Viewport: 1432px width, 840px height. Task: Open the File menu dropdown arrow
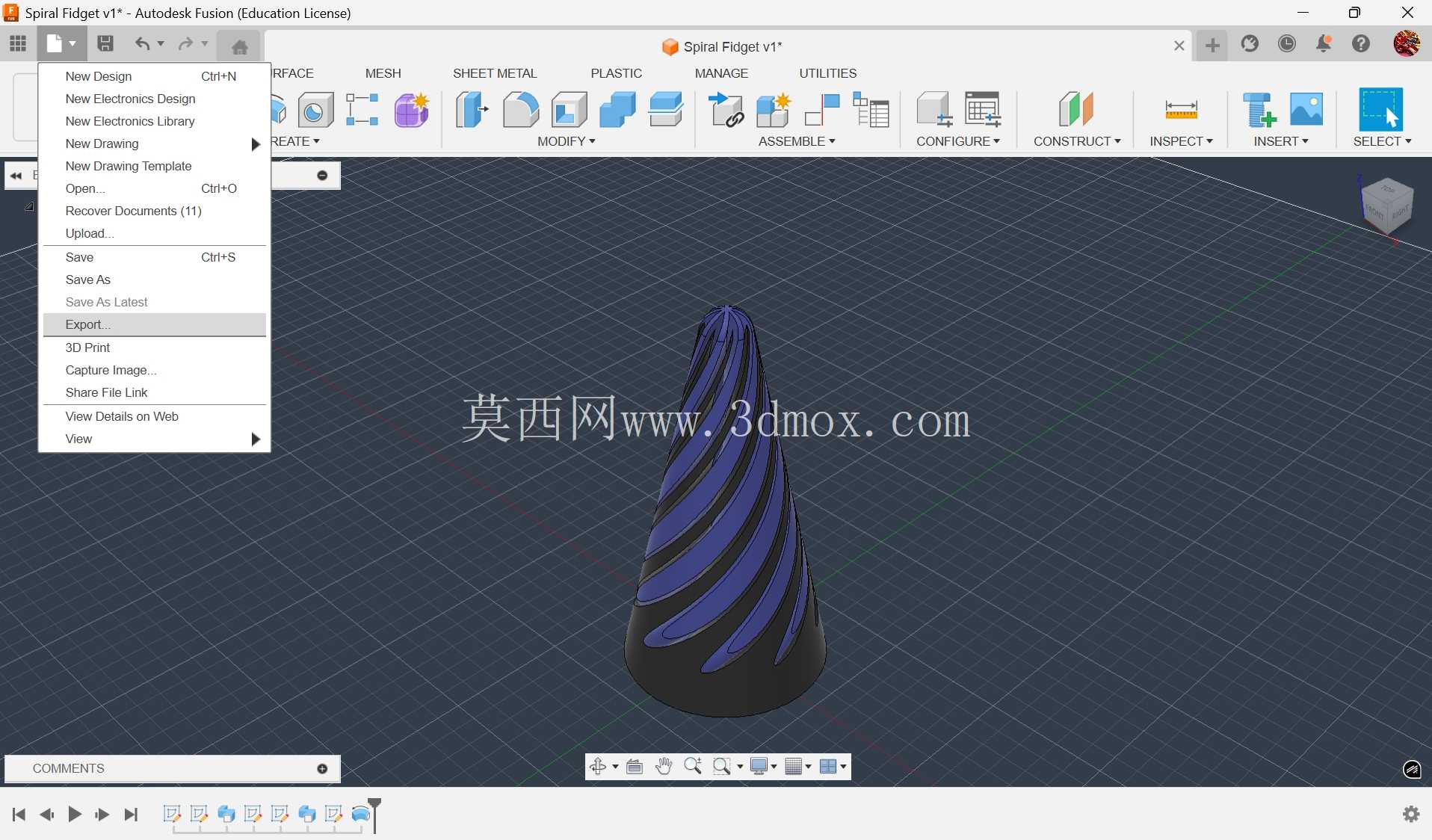click(72, 44)
